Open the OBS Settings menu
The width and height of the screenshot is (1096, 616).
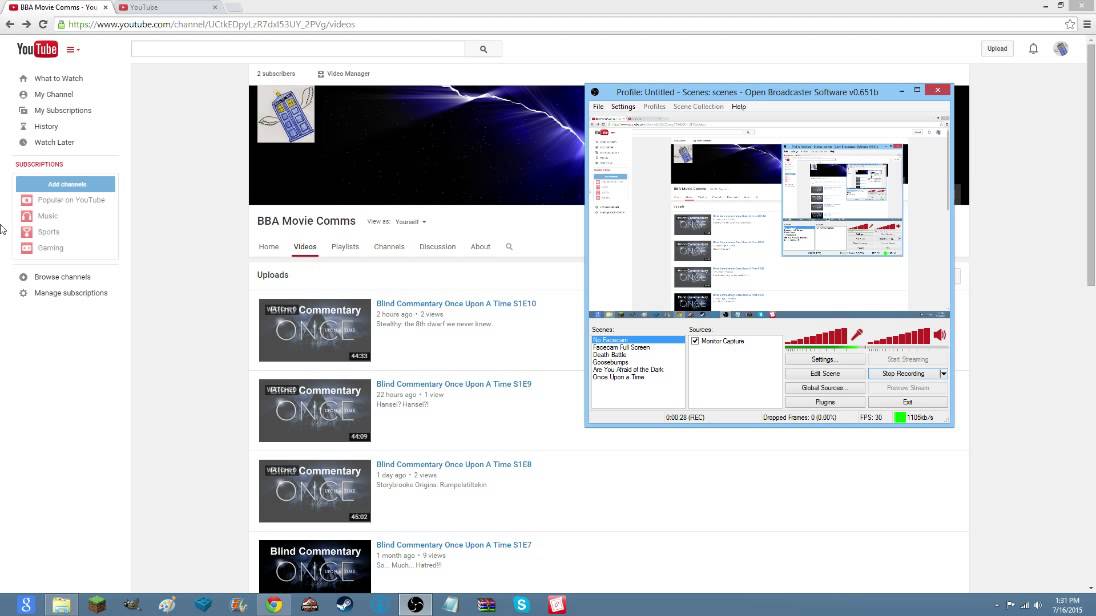(x=623, y=107)
